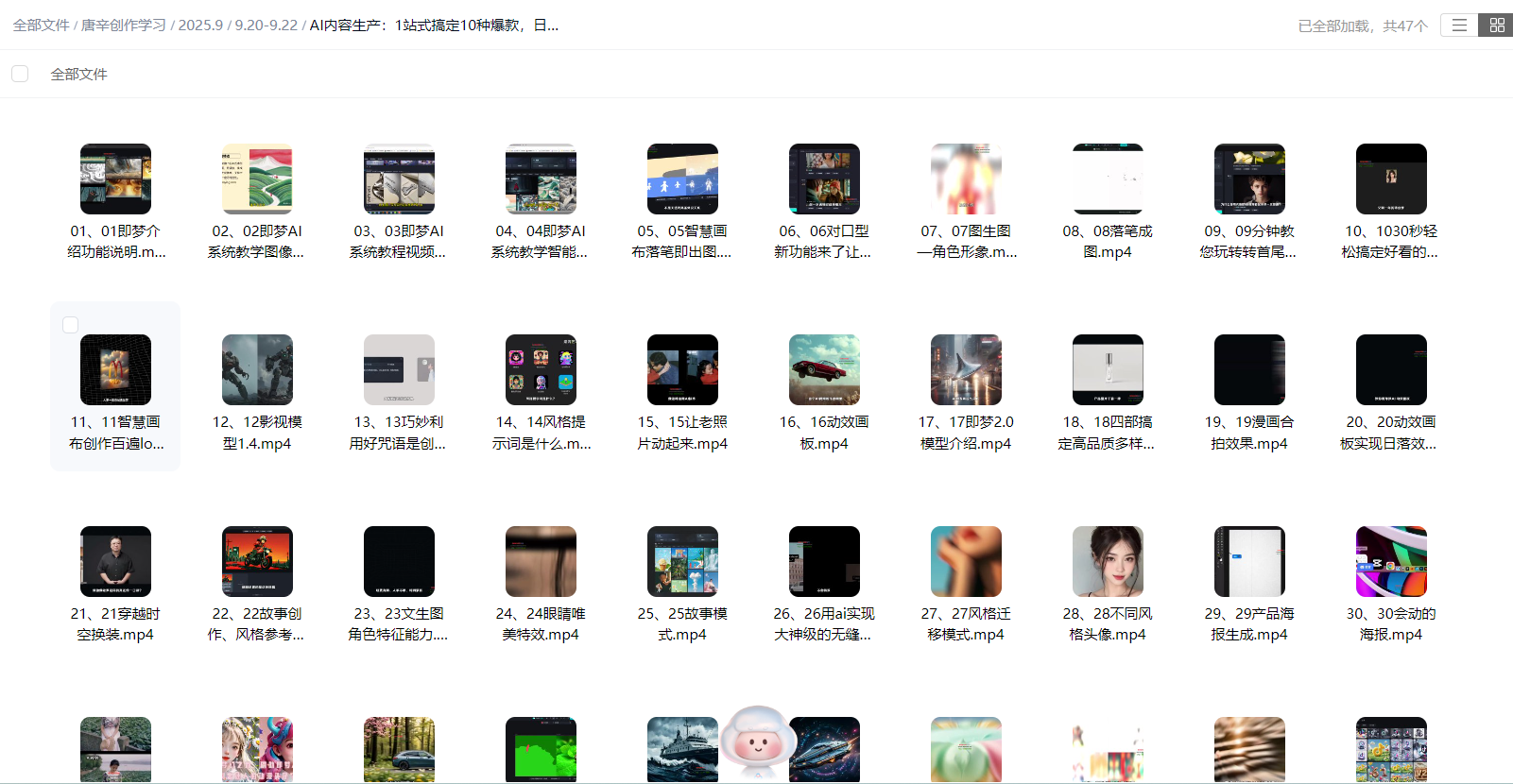Open video 01即梦介绍功能说明
Screen dimensions: 1513x784
coord(115,179)
